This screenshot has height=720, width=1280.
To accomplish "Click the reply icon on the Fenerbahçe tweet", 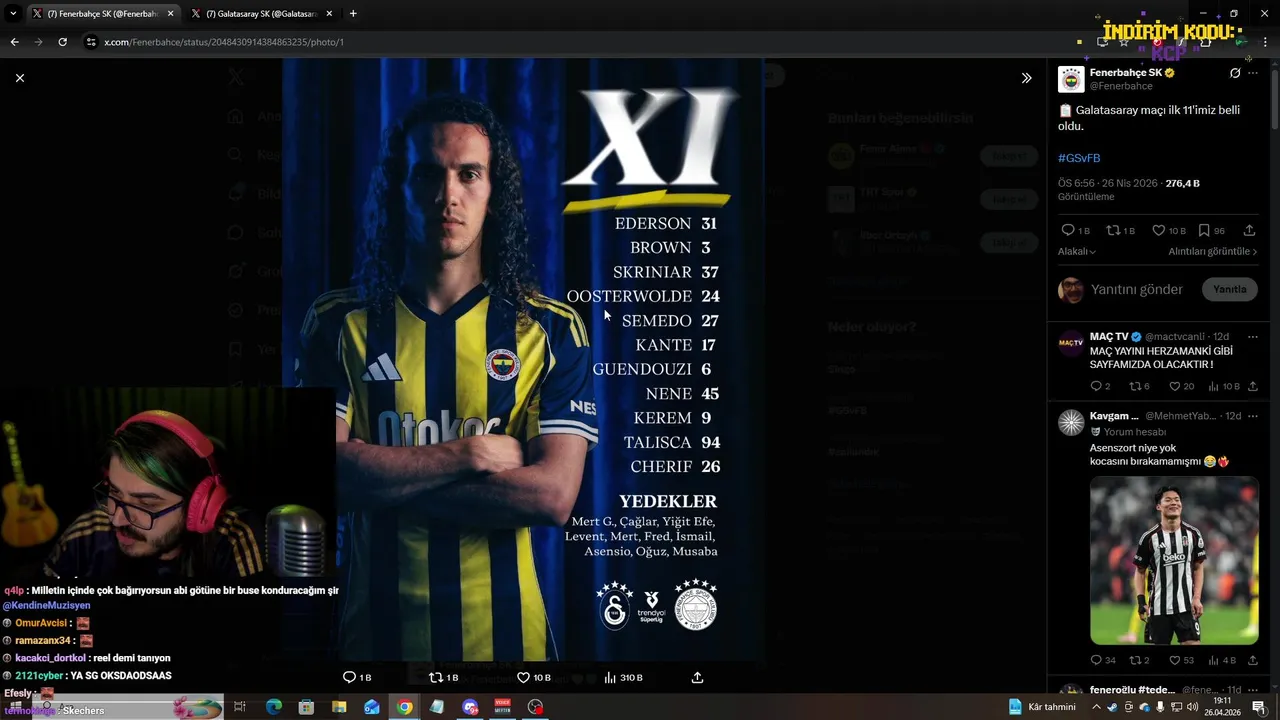I will coord(1068,230).
